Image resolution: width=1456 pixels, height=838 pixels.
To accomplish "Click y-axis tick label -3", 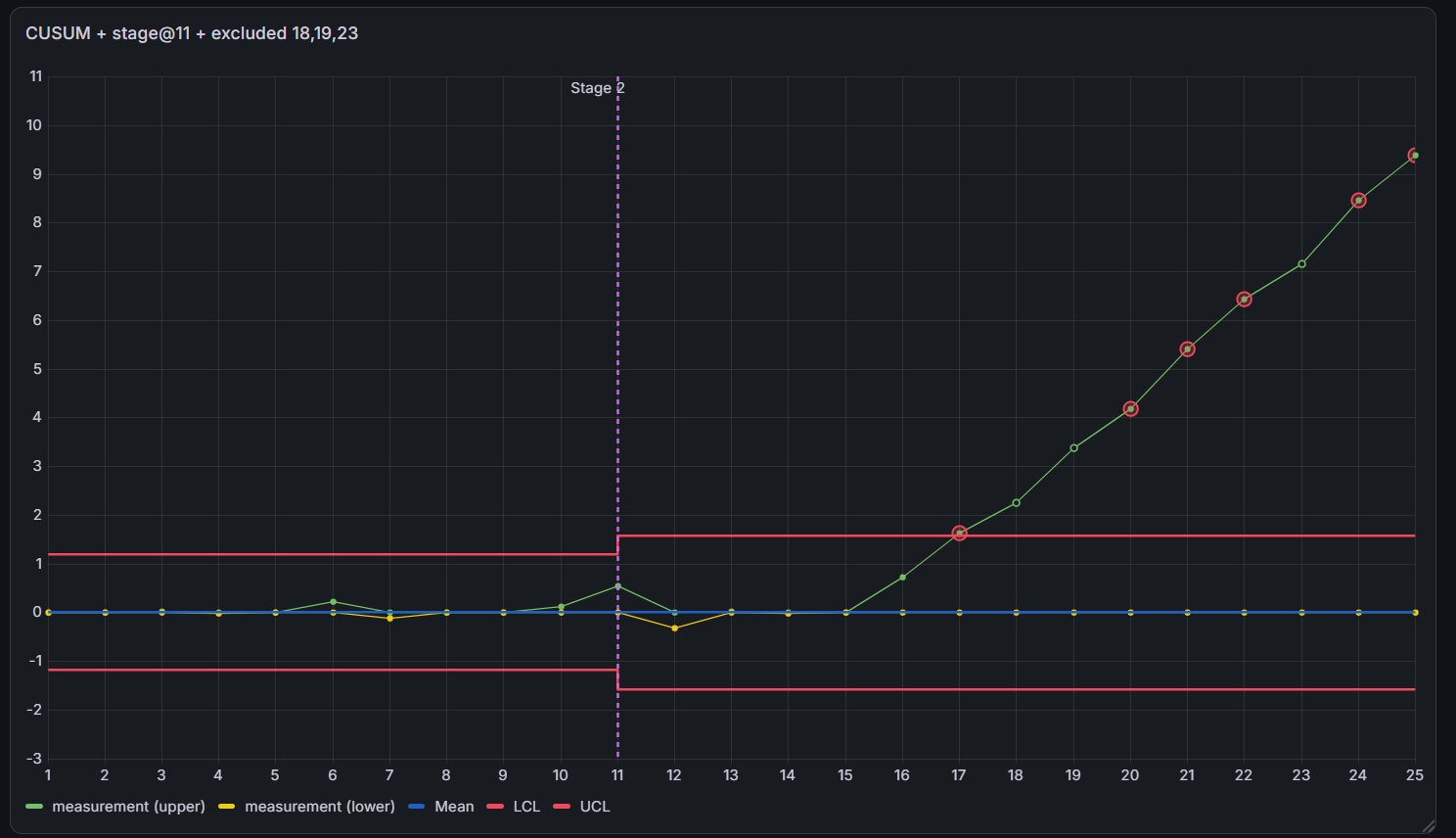I will 34,759.
